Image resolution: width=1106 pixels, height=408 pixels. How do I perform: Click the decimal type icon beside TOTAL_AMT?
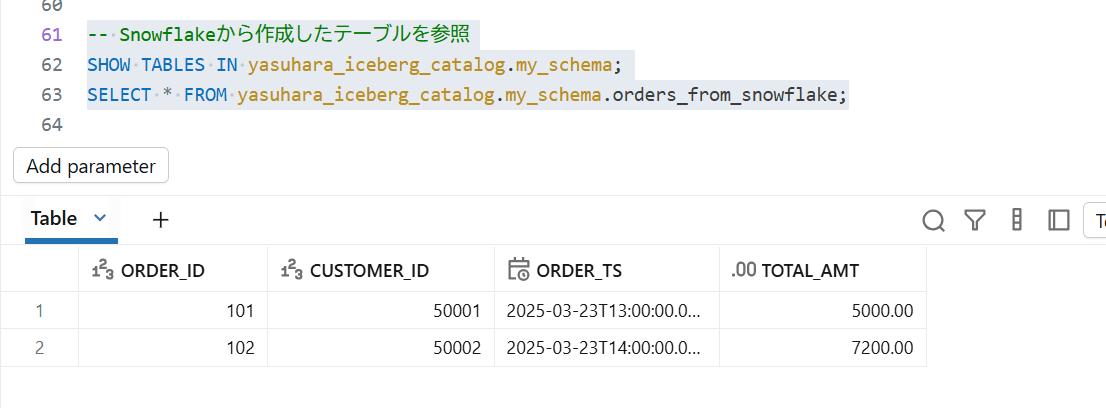point(743,269)
